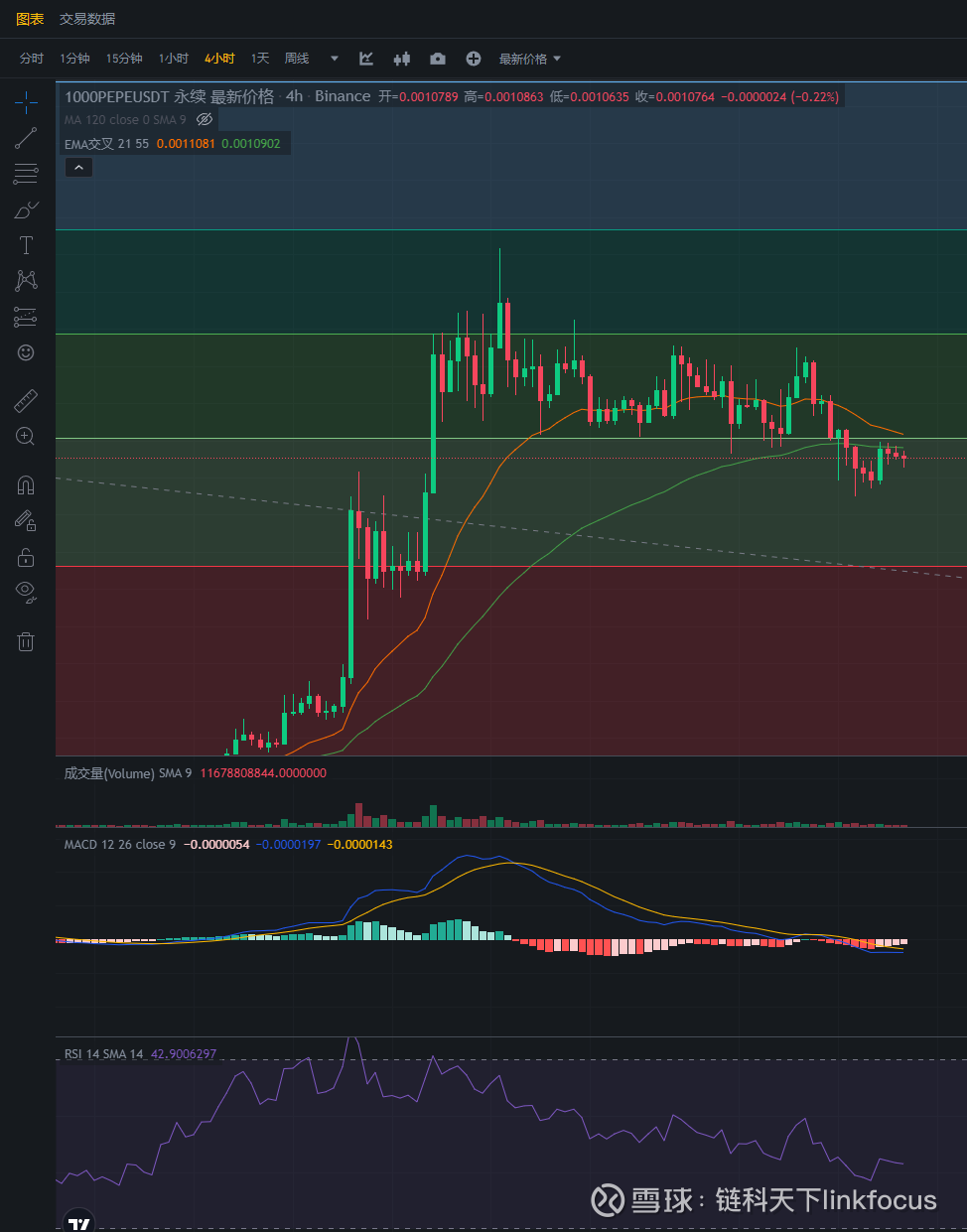Select the brush drawing tool

tap(26, 209)
